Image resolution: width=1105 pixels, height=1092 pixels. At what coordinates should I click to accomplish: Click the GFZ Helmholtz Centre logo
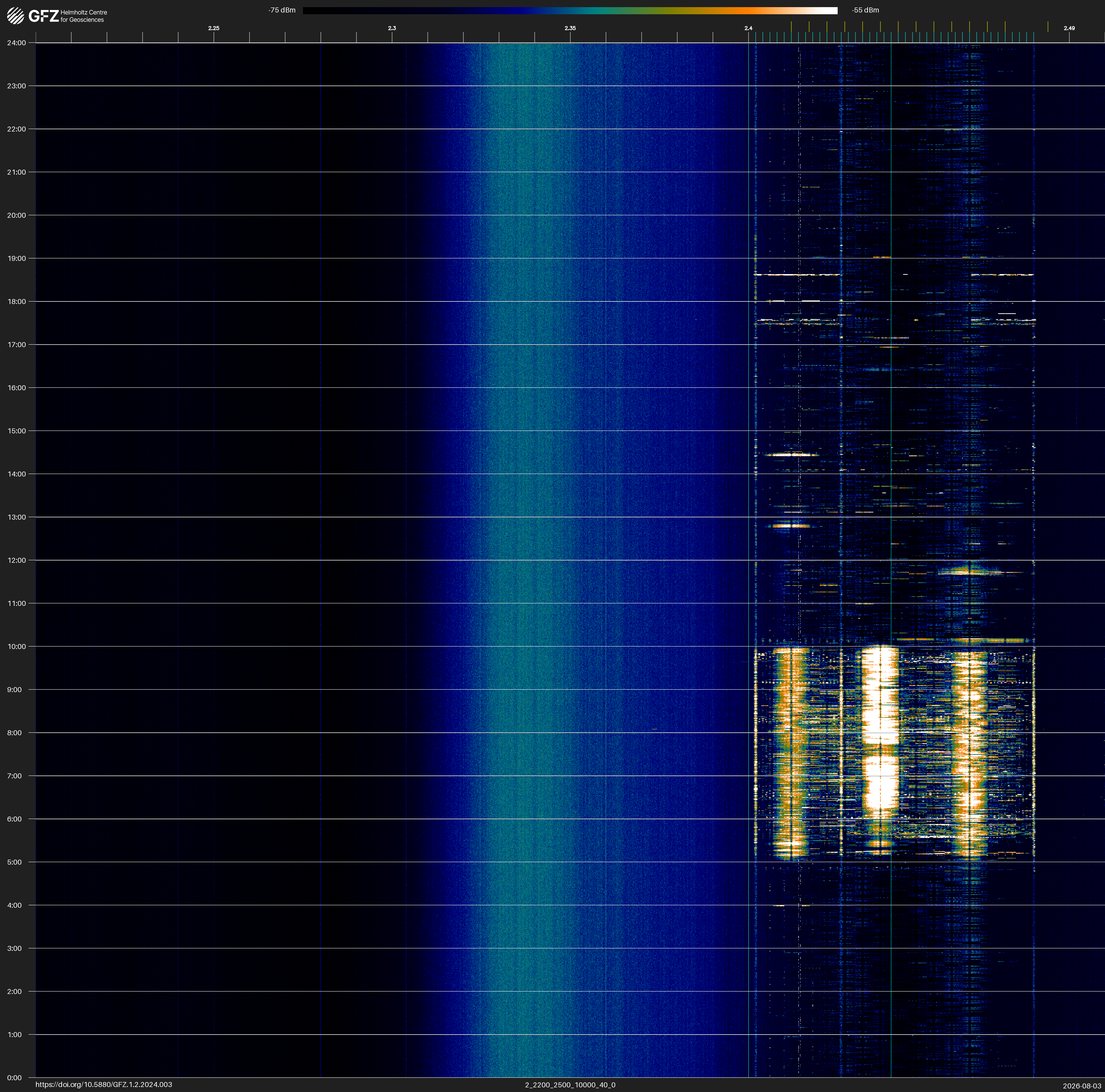(x=57, y=16)
